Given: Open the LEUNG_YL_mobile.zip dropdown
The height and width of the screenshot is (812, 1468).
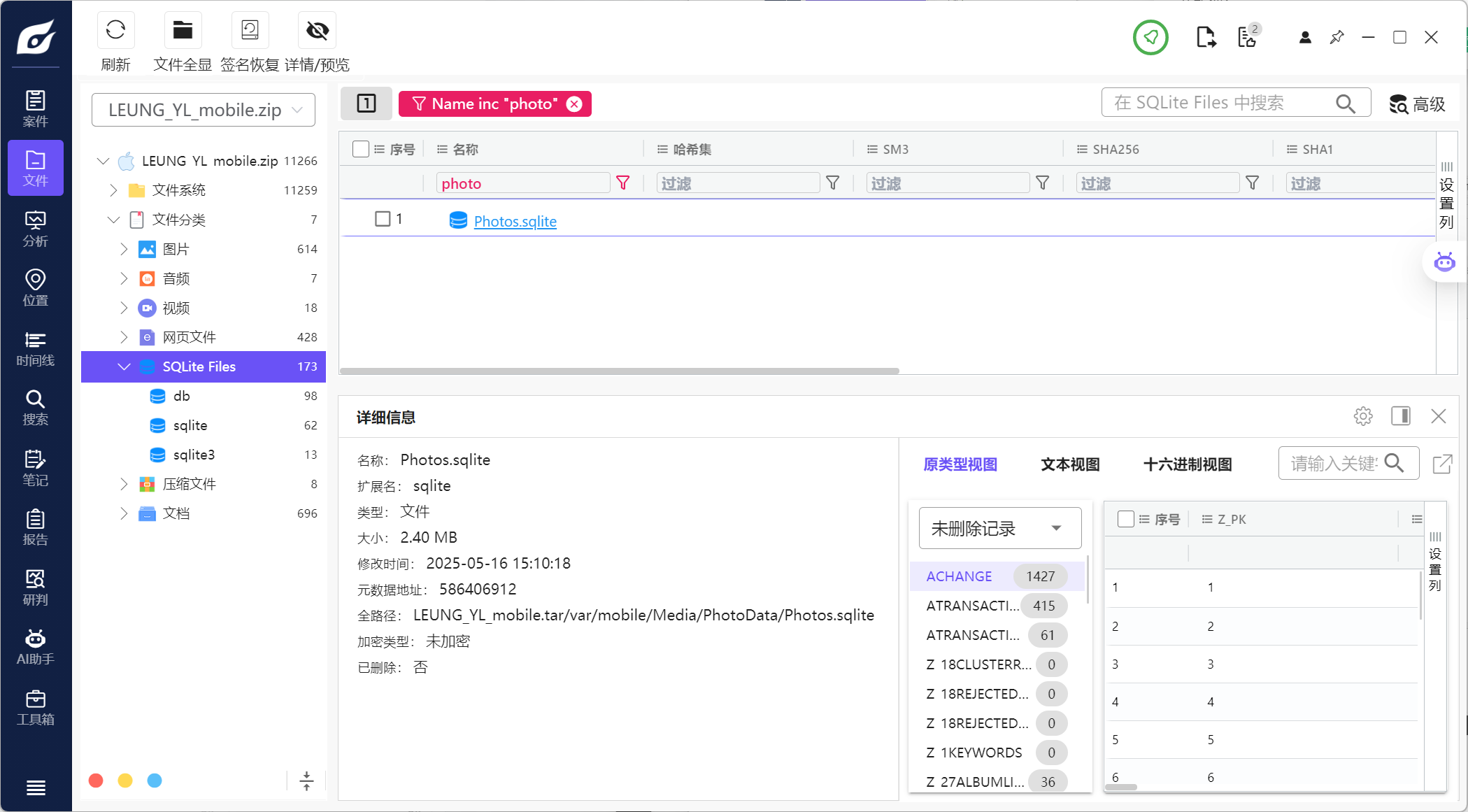Looking at the screenshot, I should click(x=204, y=110).
